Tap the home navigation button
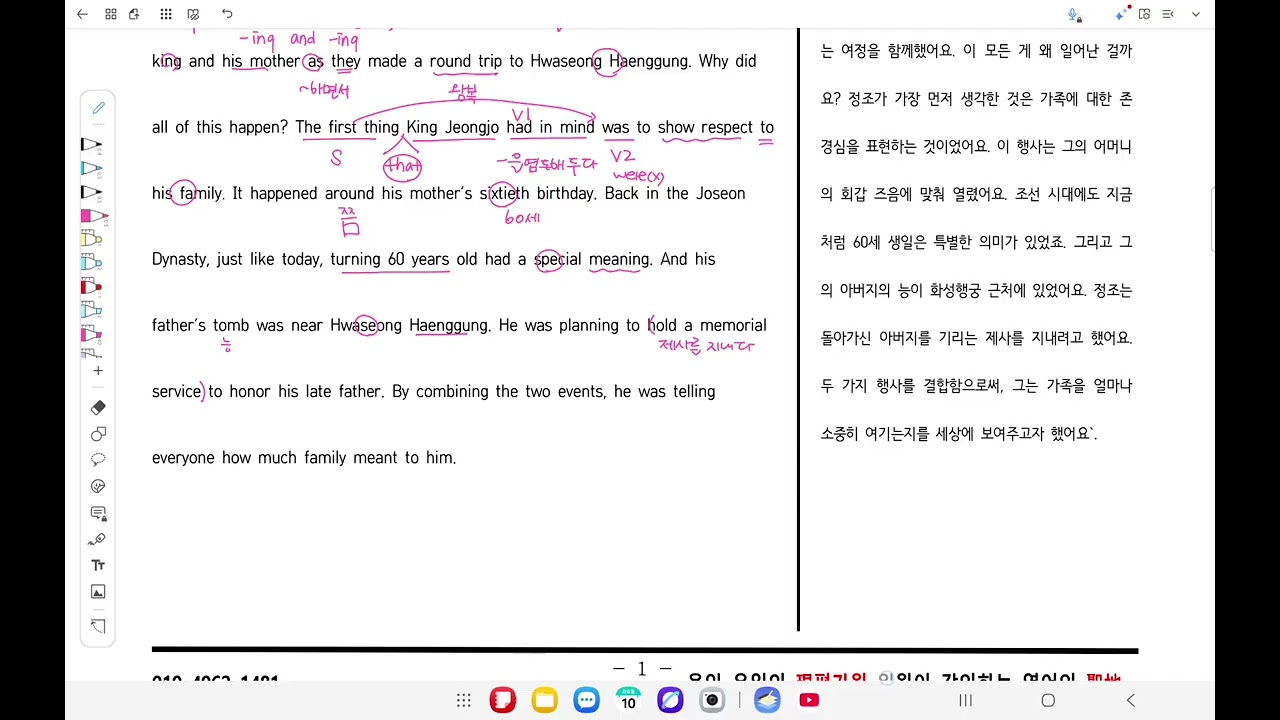The width and height of the screenshot is (1280, 720). (1048, 700)
